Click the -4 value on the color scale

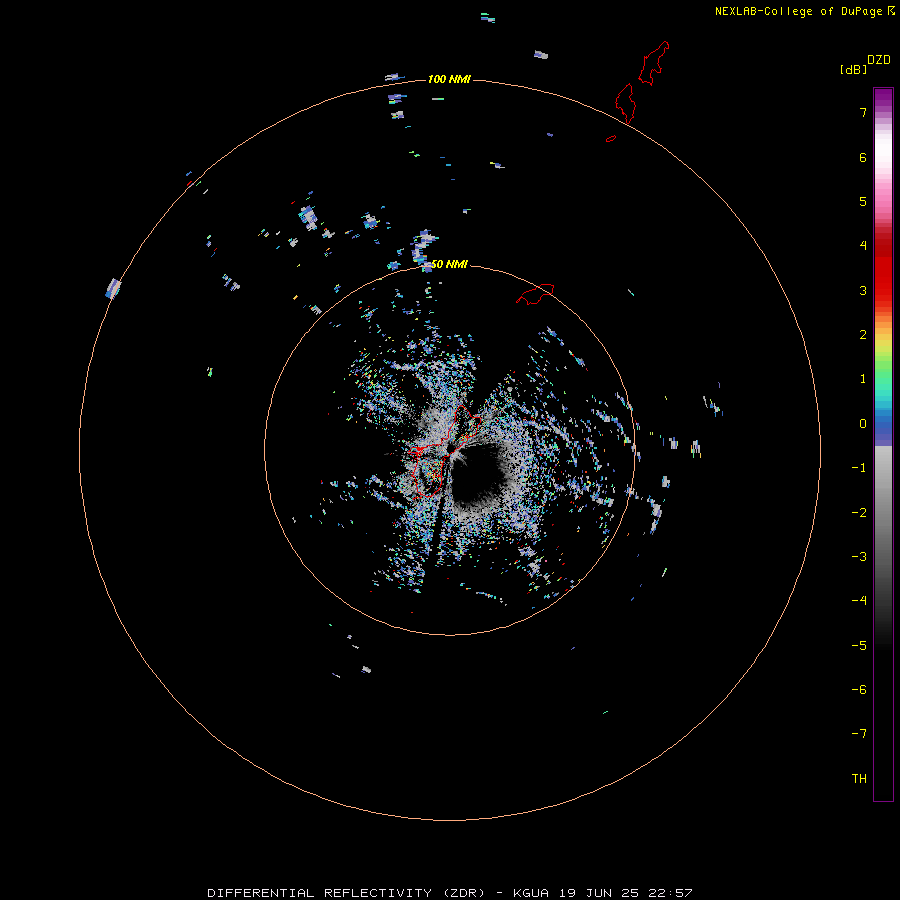click(x=859, y=601)
